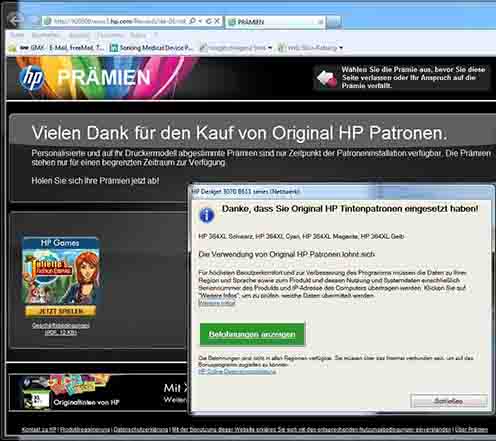Open address bar autocomplete dropdown arrow
Screen dimensions: 496x441
pos(200,21)
